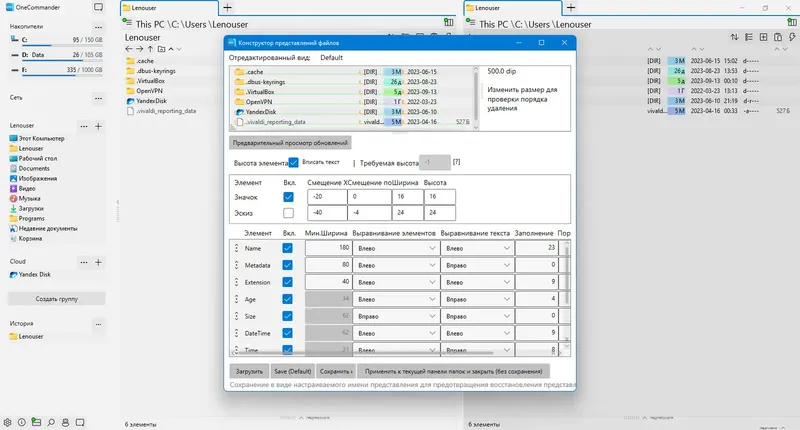Image resolution: width=800 pixels, height=430 pixels.
Task: Click the user profile icon in bottom-left toolbar
Action: (x=65, y=422)
